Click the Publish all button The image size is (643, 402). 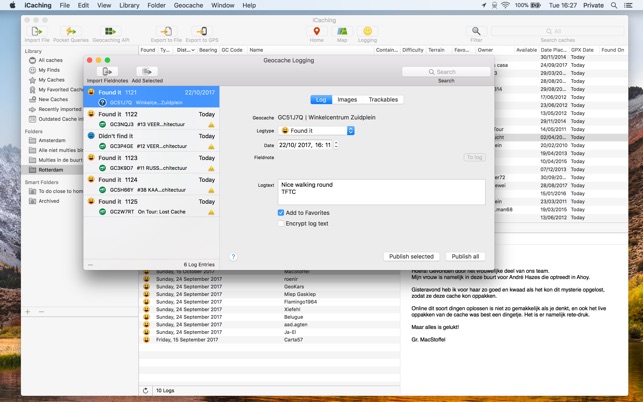click(x=465, y=256)
